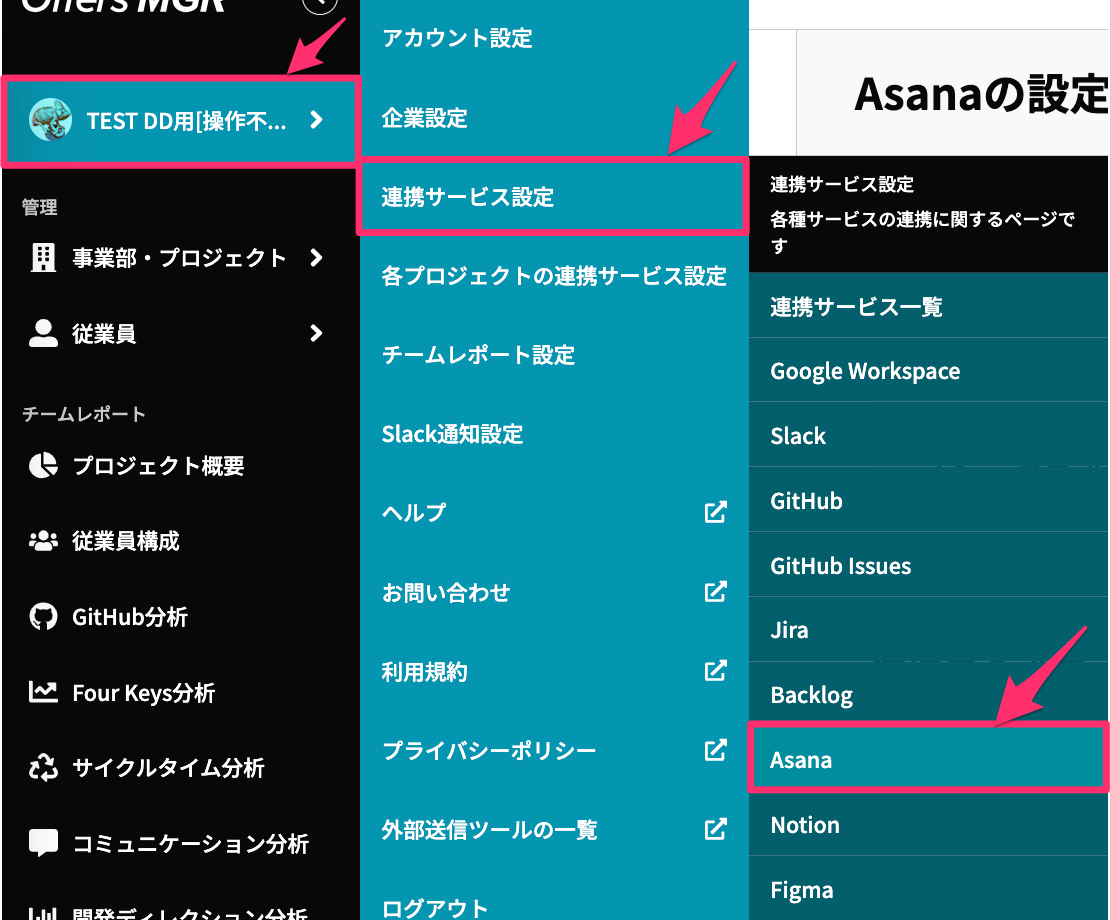
Task: Click the TEST DD workspace avatar image
Action: (x=50, y=120)
